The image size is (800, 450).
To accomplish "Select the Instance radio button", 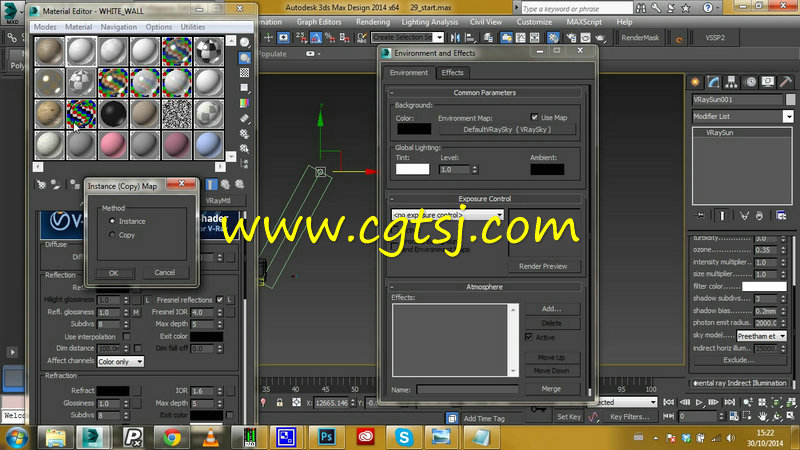I will pos(112,221).
